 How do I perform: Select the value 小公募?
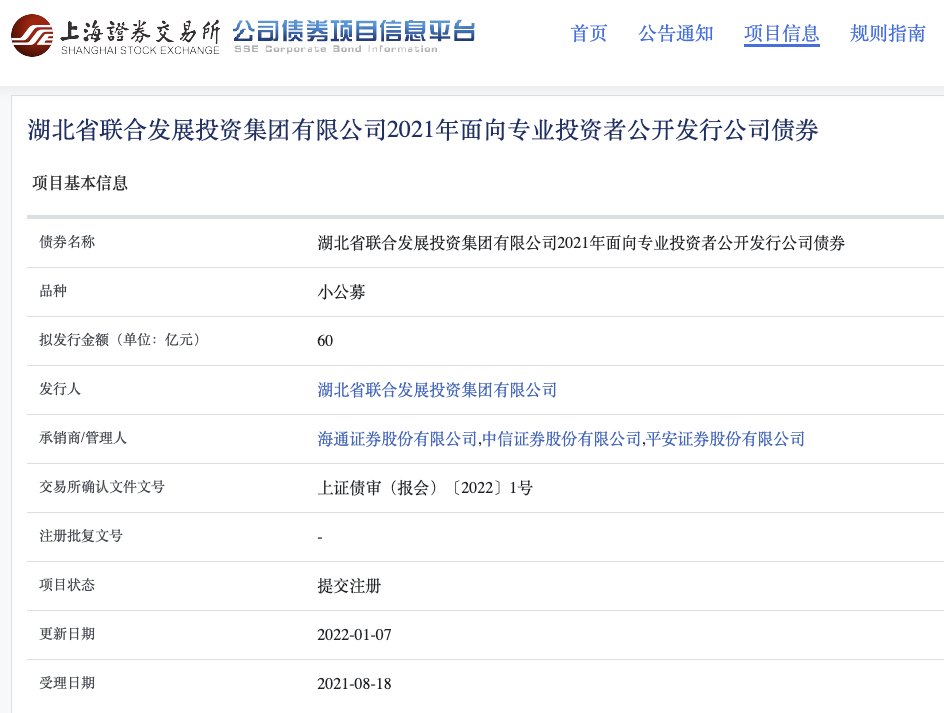click(x=341, y=292)
